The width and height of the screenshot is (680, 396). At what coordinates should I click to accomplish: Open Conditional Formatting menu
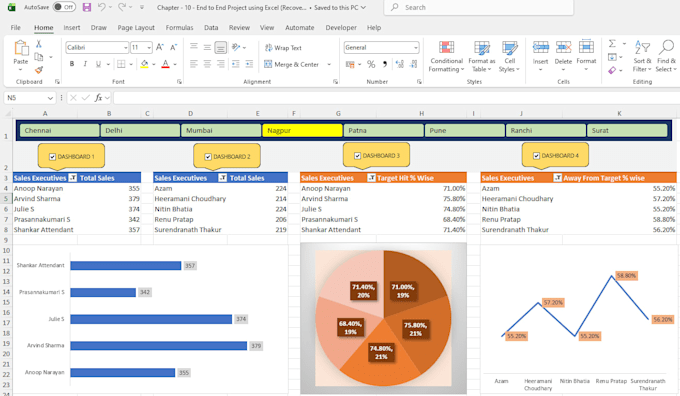point(446,56)
